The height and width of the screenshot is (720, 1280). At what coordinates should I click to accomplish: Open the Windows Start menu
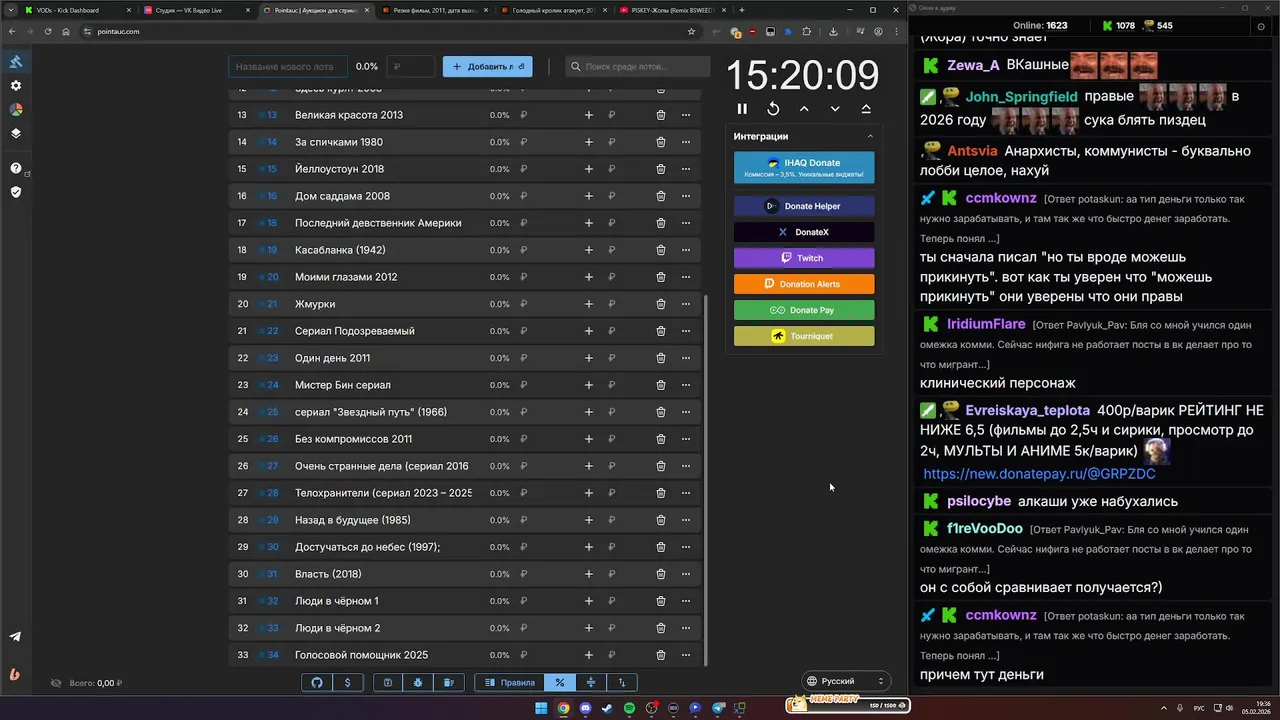[x=541, y=708]
